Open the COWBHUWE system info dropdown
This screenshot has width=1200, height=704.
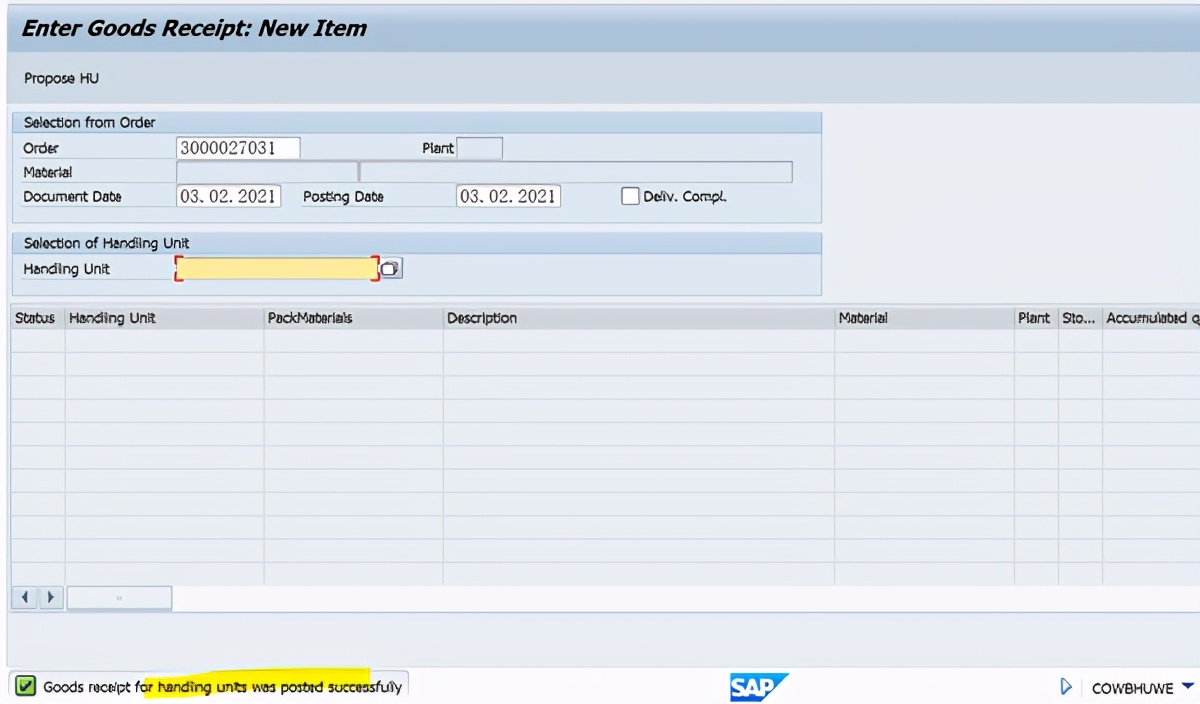[1188, 686]
